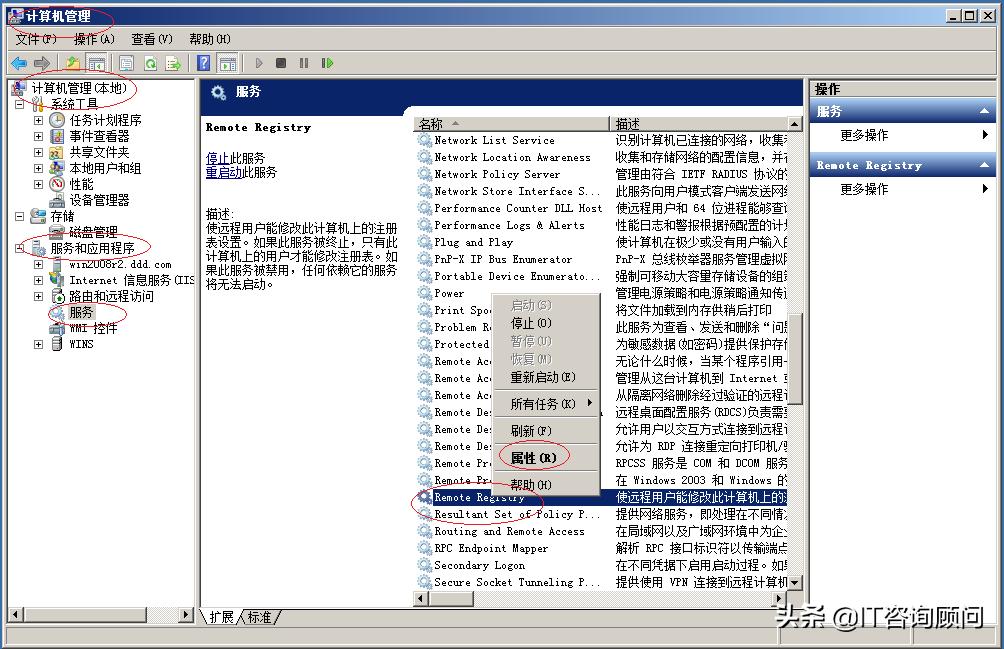1004x649 pixels.
Task: Toggle the action pane visibility
Action: click(227, 62)
